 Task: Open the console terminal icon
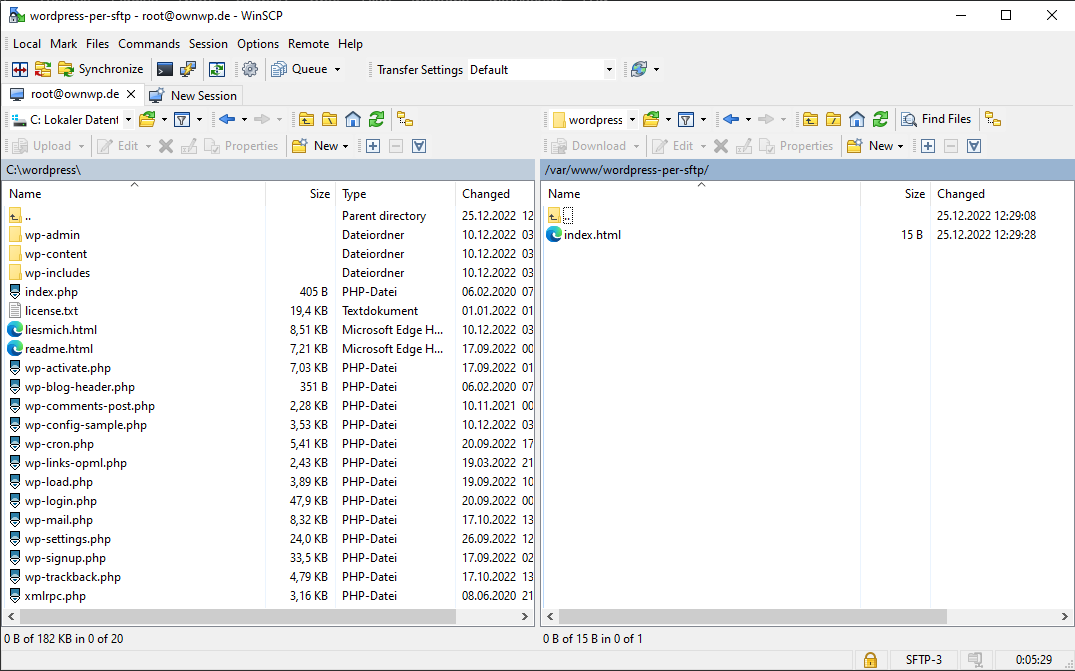coord(165,69)
